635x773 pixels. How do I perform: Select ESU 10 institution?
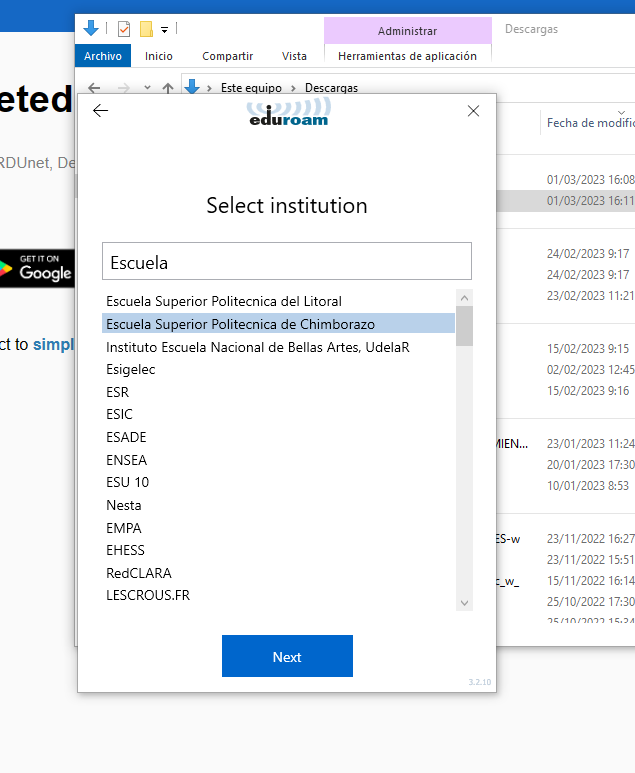(279, 482)
